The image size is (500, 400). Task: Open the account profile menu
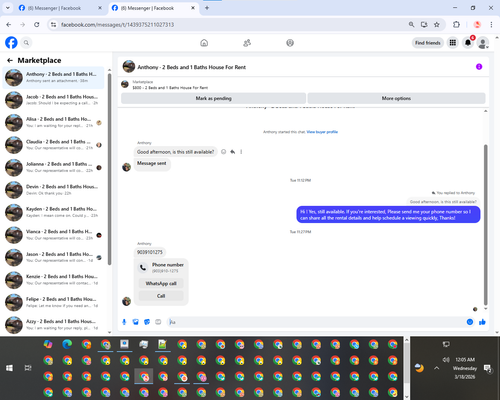(483, 43)
